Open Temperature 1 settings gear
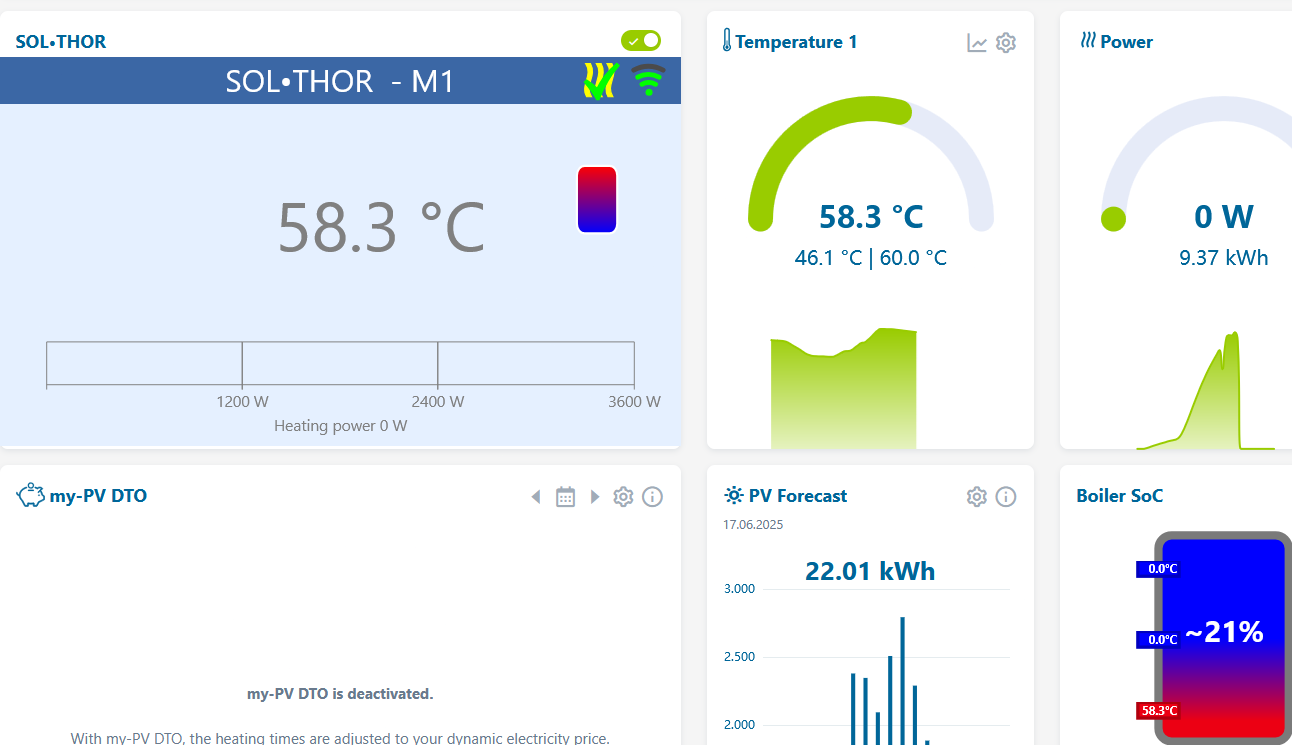The width and height of the screenshot is (1292, 745). coord(1006,43)
